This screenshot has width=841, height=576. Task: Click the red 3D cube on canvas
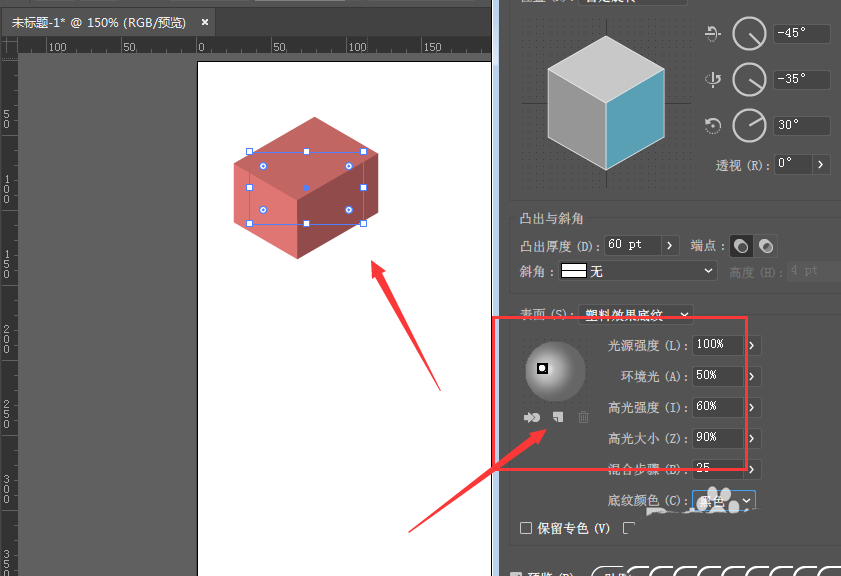306,188
